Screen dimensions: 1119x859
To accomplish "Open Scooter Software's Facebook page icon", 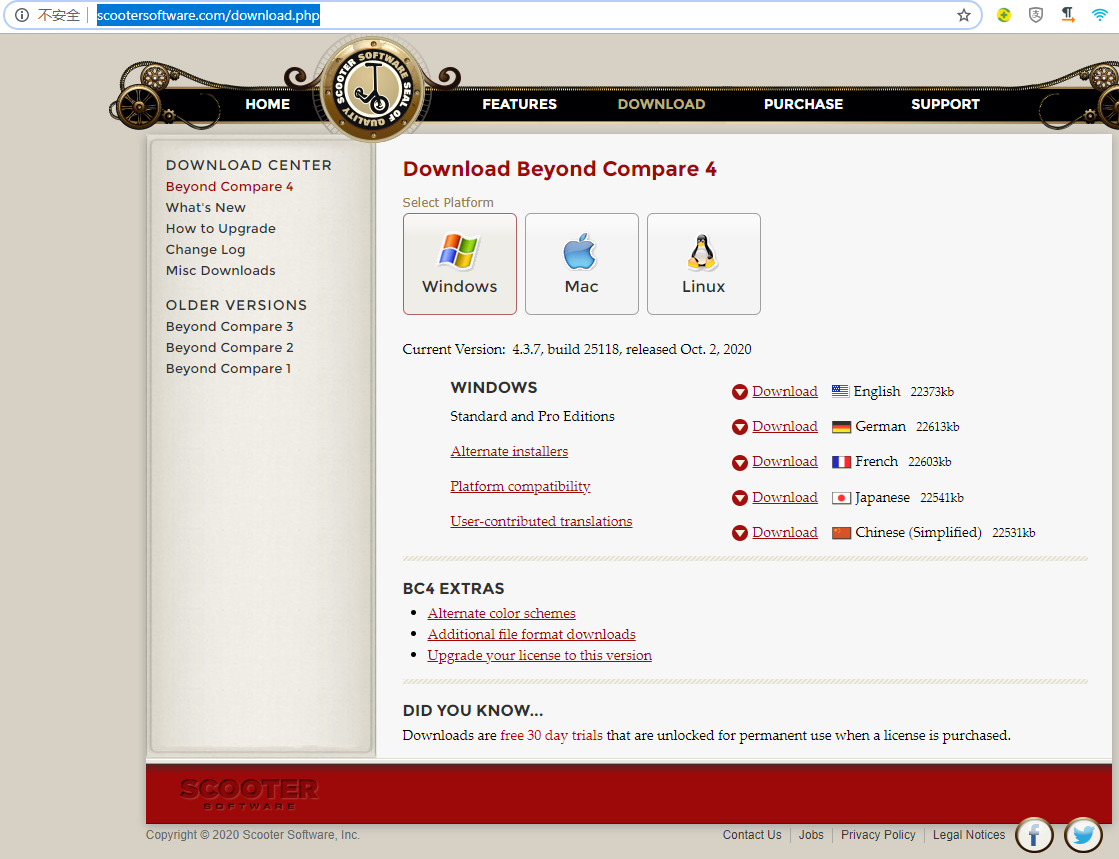I will click(1034, 834).
